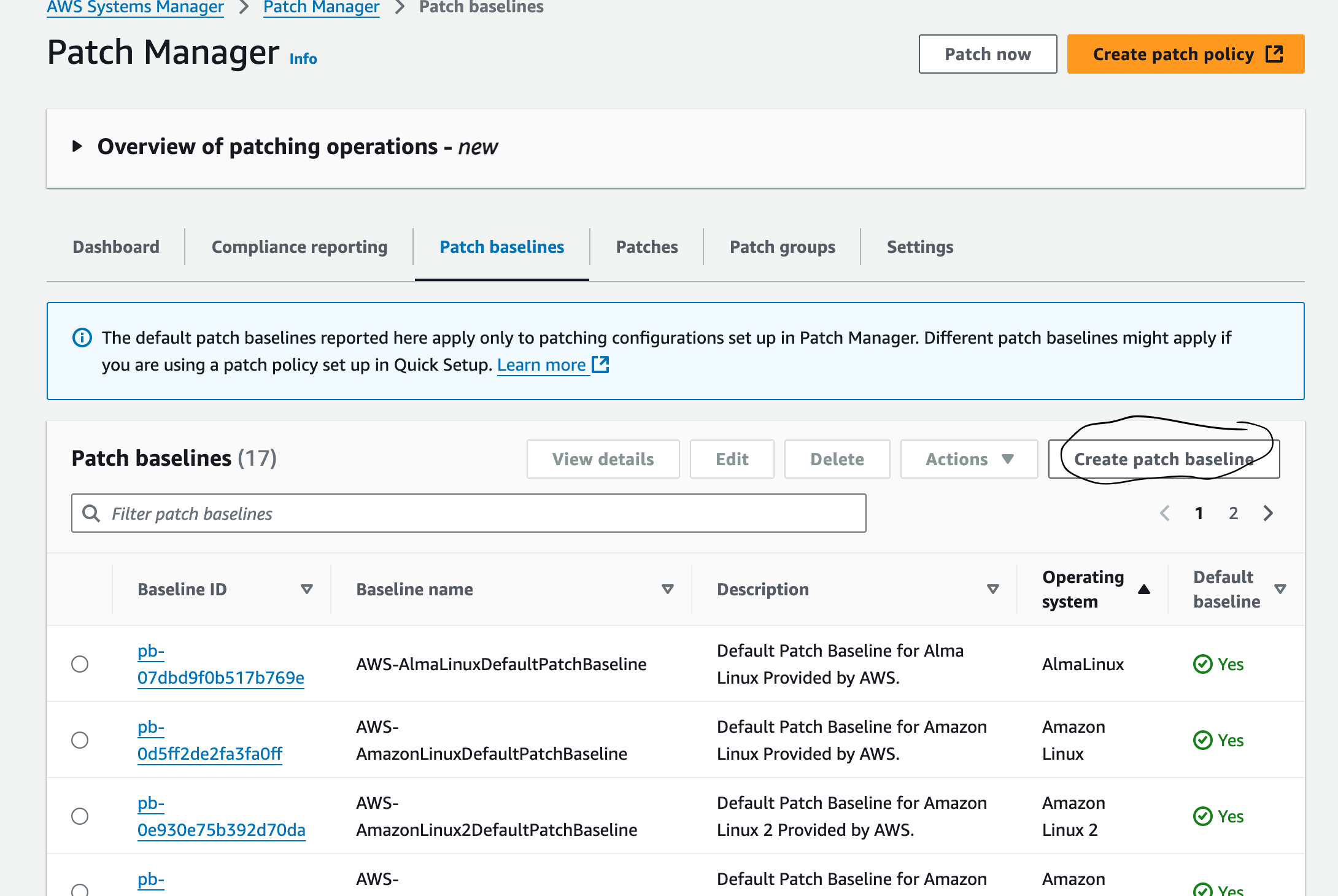
Task: Change Operating system sort direction
Action: 1145,589
